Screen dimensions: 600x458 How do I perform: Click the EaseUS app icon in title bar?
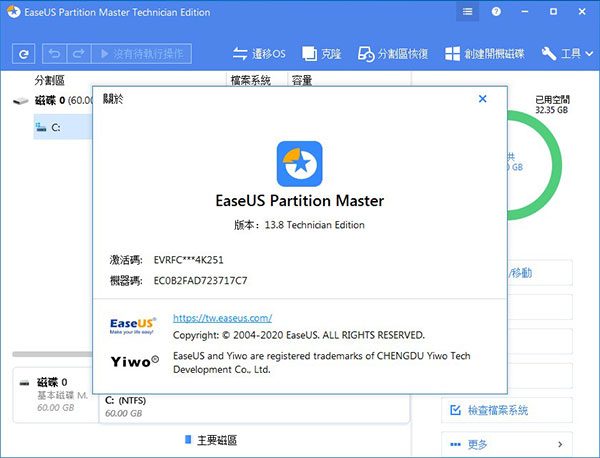[13, 12]
